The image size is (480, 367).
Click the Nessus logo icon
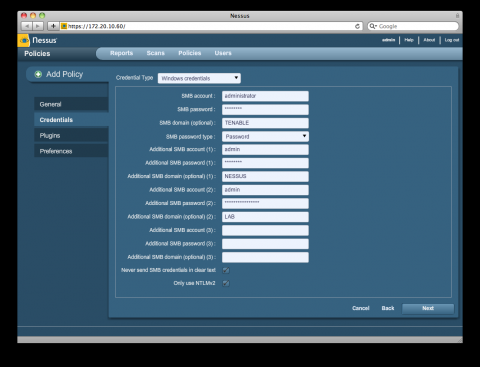24,40
